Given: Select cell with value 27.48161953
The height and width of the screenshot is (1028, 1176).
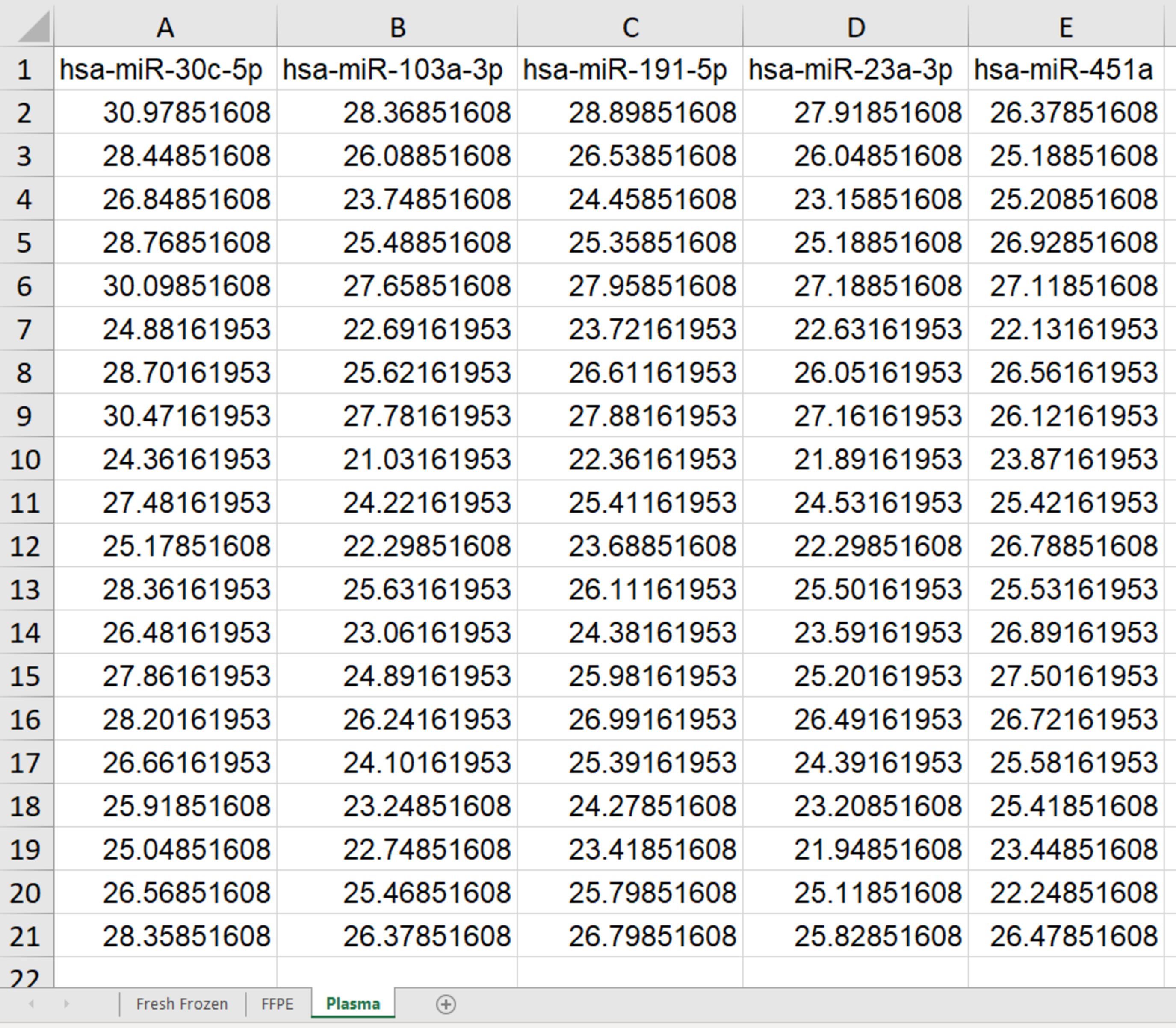Looking at the screenshot, I should tap(165, 502).
